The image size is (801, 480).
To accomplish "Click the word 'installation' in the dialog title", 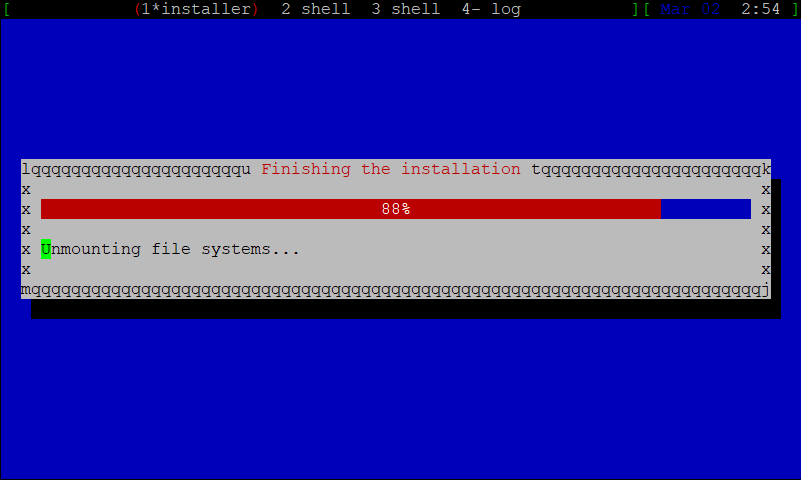I will pos(461,169).
